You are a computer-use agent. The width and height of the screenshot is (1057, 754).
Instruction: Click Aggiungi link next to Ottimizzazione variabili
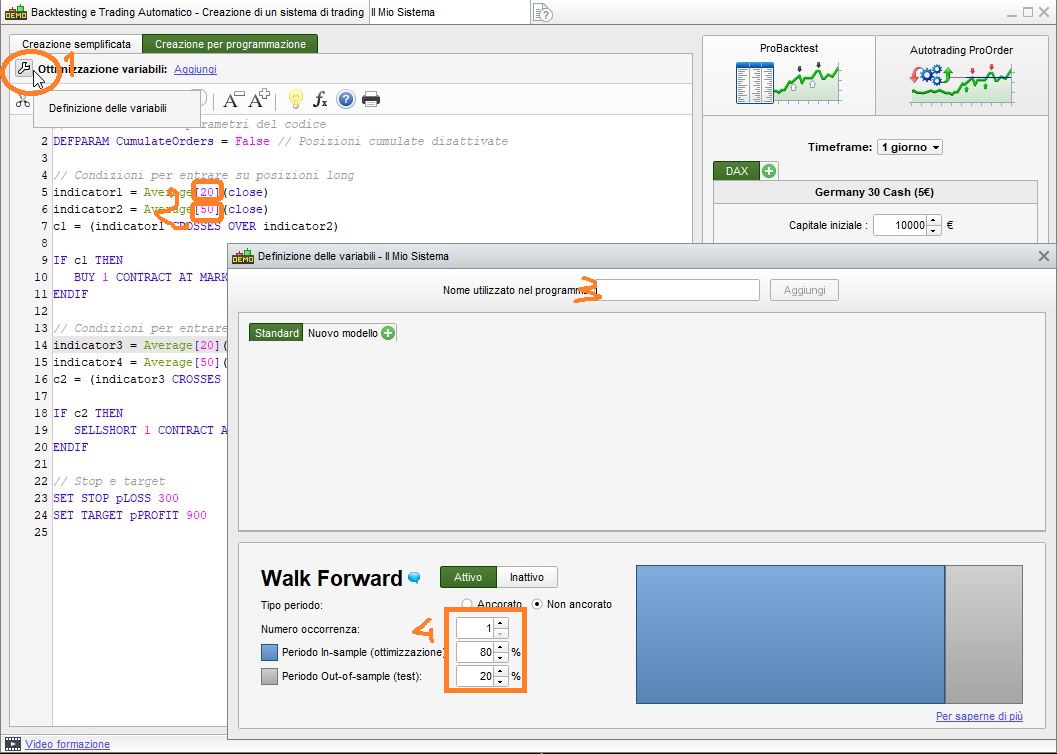point(195,69)
